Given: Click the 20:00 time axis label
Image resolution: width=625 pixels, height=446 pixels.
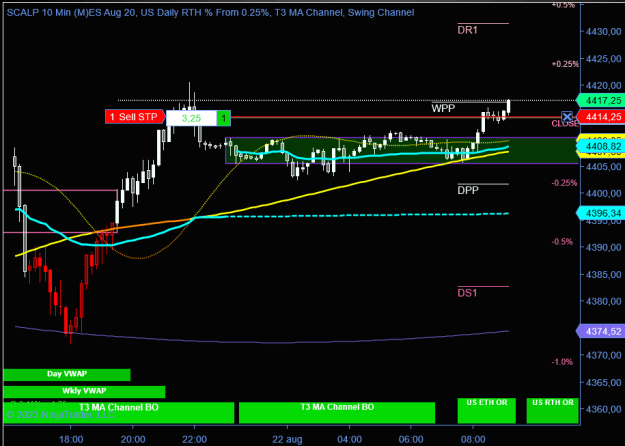Looking at the screenshot, I should point(133,440).
